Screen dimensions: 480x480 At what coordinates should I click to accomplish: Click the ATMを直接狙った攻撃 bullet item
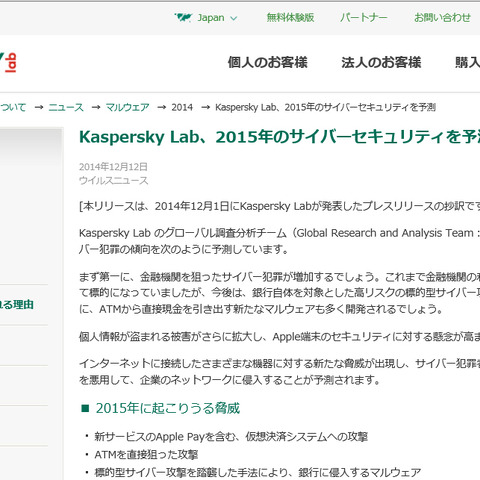point(146,455)
